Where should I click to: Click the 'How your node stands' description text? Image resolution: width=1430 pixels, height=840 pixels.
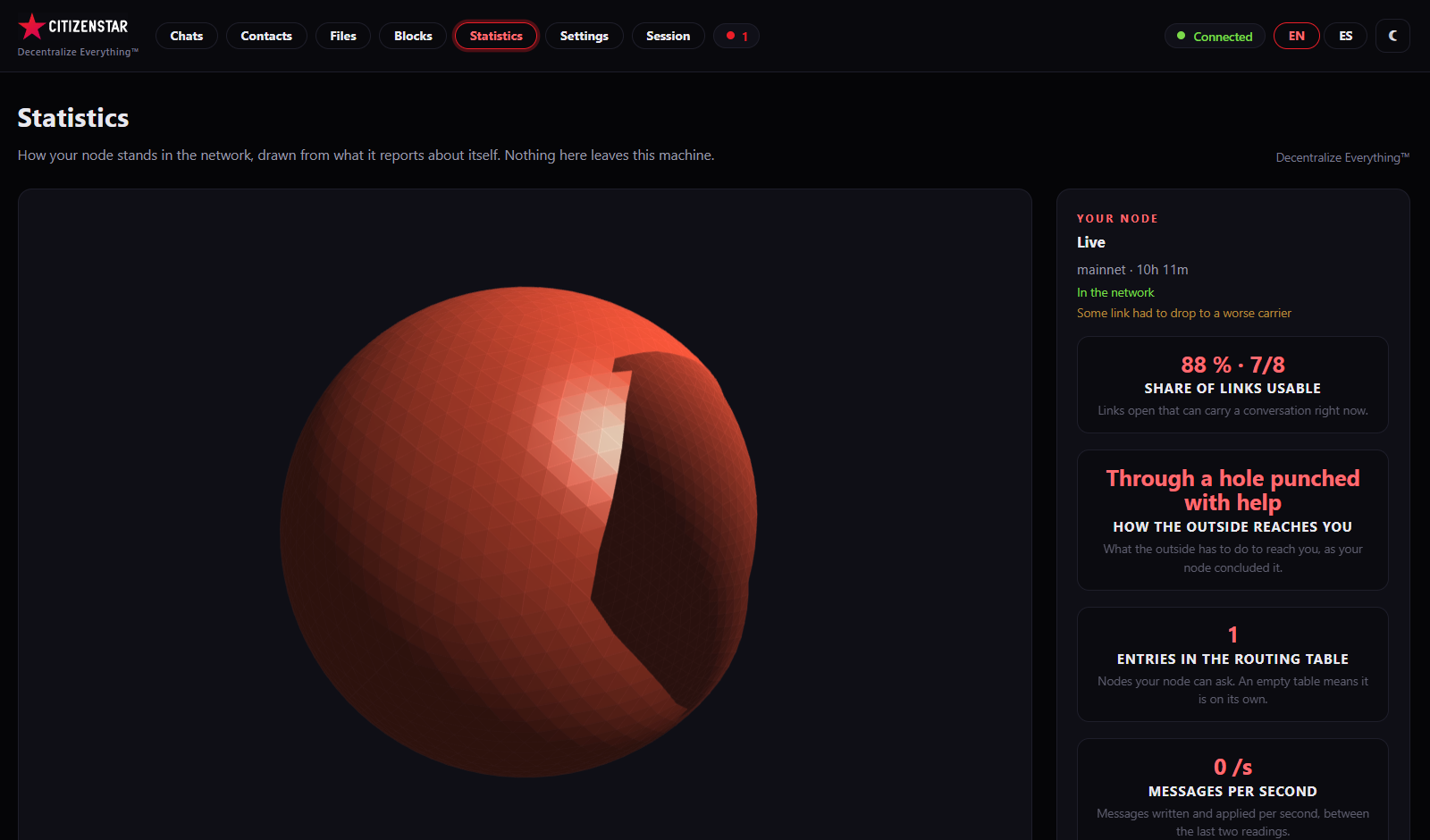click(366, 155)
